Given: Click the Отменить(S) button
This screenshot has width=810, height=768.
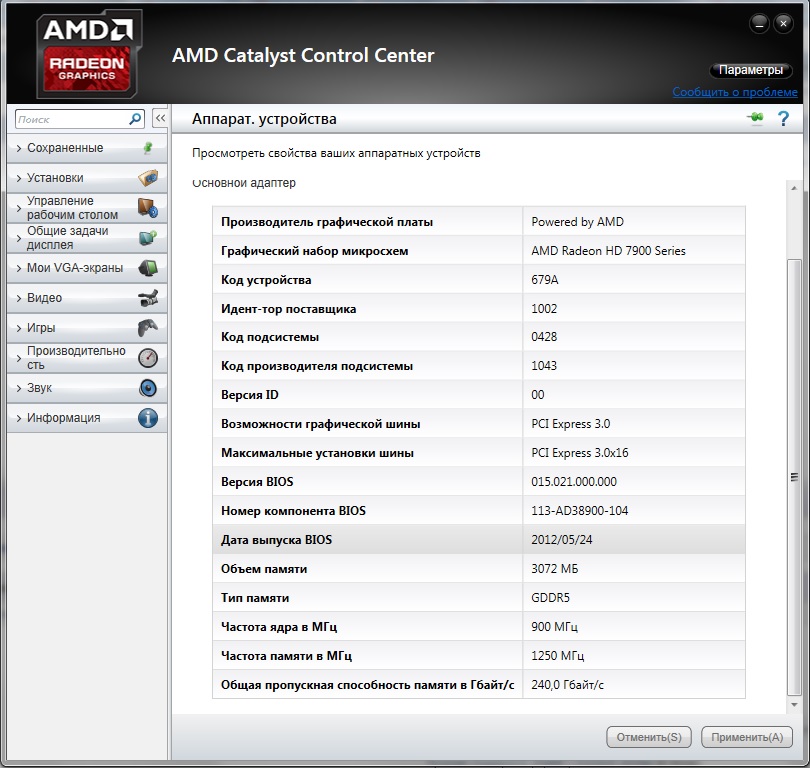Looking at the screenshot, I should click(649, 737).
